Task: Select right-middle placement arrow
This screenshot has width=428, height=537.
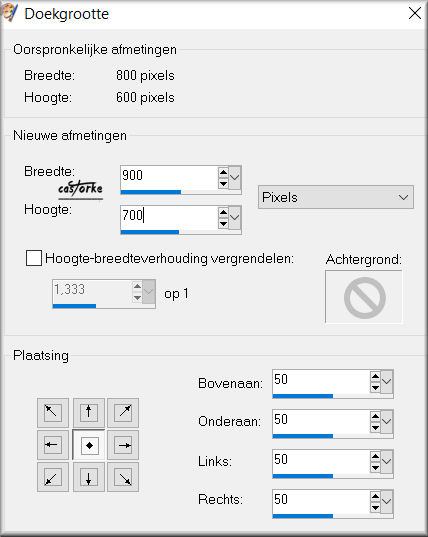Action: point(123,445)
